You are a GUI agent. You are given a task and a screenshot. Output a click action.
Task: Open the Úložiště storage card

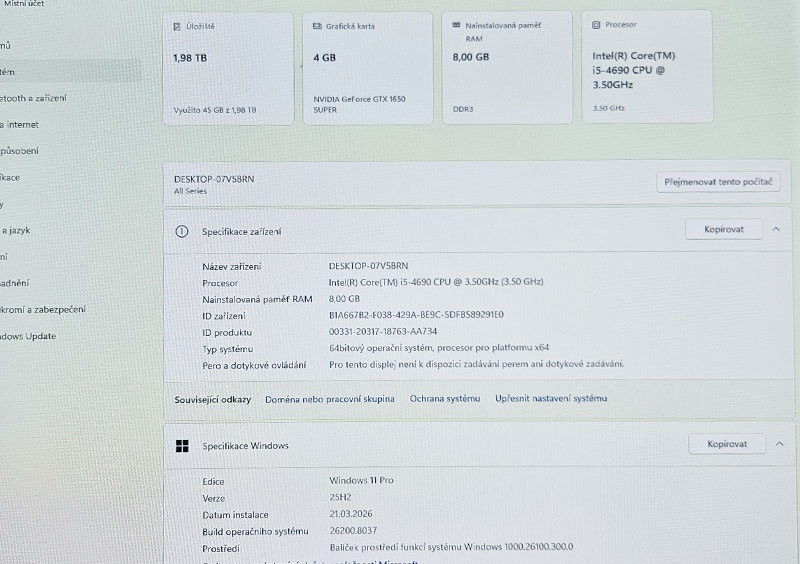(228, 69)
